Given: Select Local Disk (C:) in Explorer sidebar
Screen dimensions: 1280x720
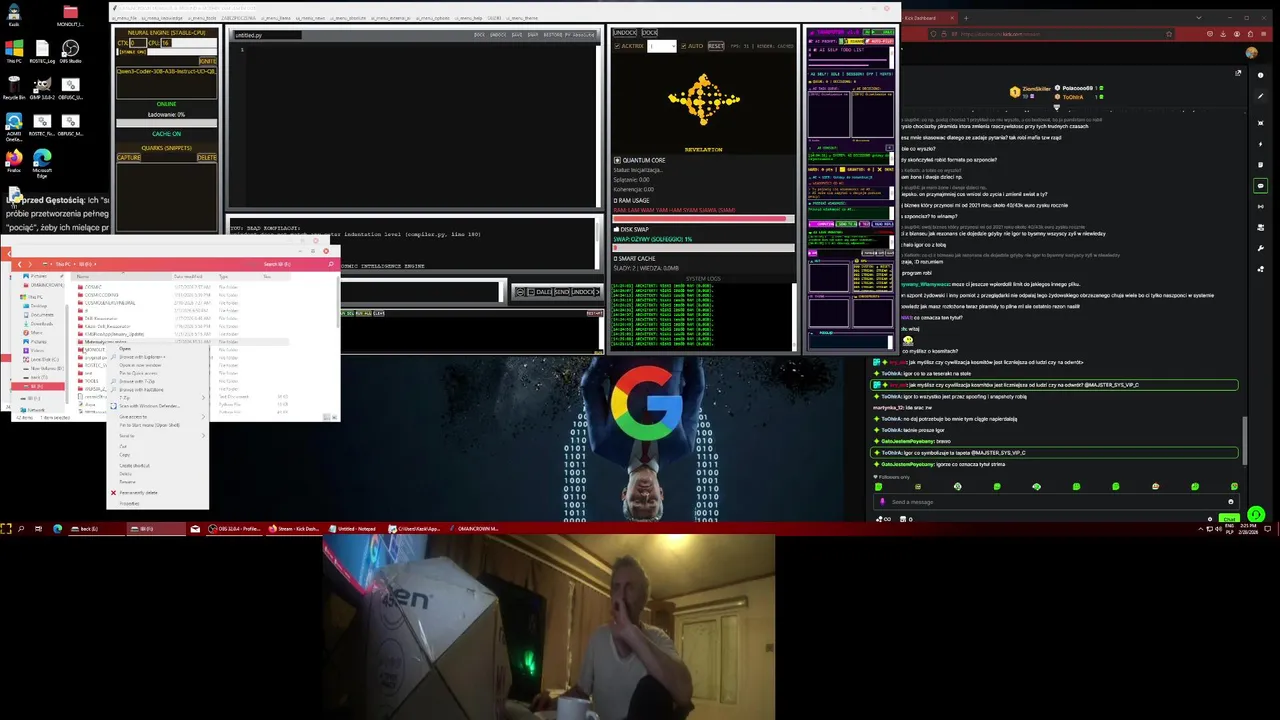Looking at the screenshot, I should pos(44,359).
